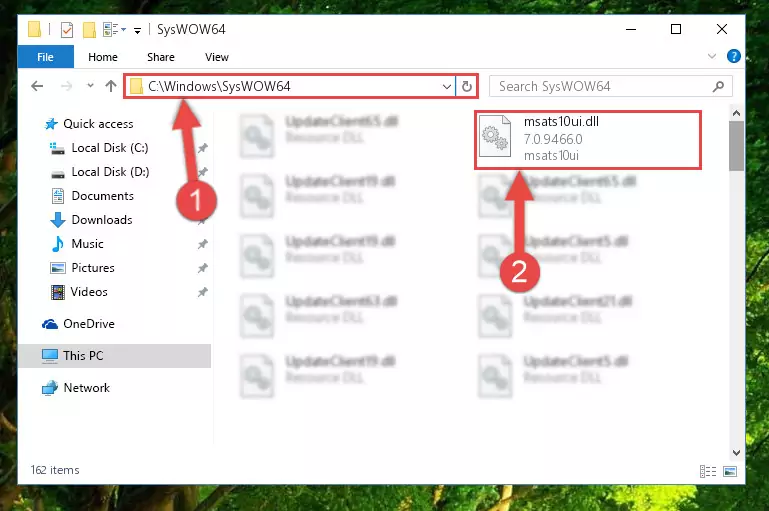Open the address bar history dropdown

tap(446, 87)
